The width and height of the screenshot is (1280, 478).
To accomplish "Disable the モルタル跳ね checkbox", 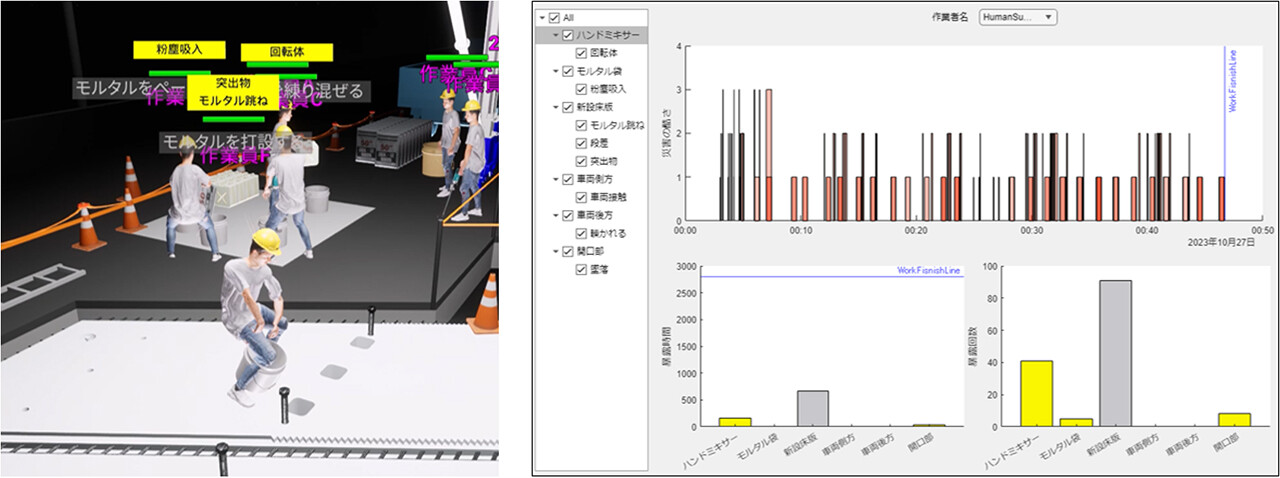I will tap(581, 125).
